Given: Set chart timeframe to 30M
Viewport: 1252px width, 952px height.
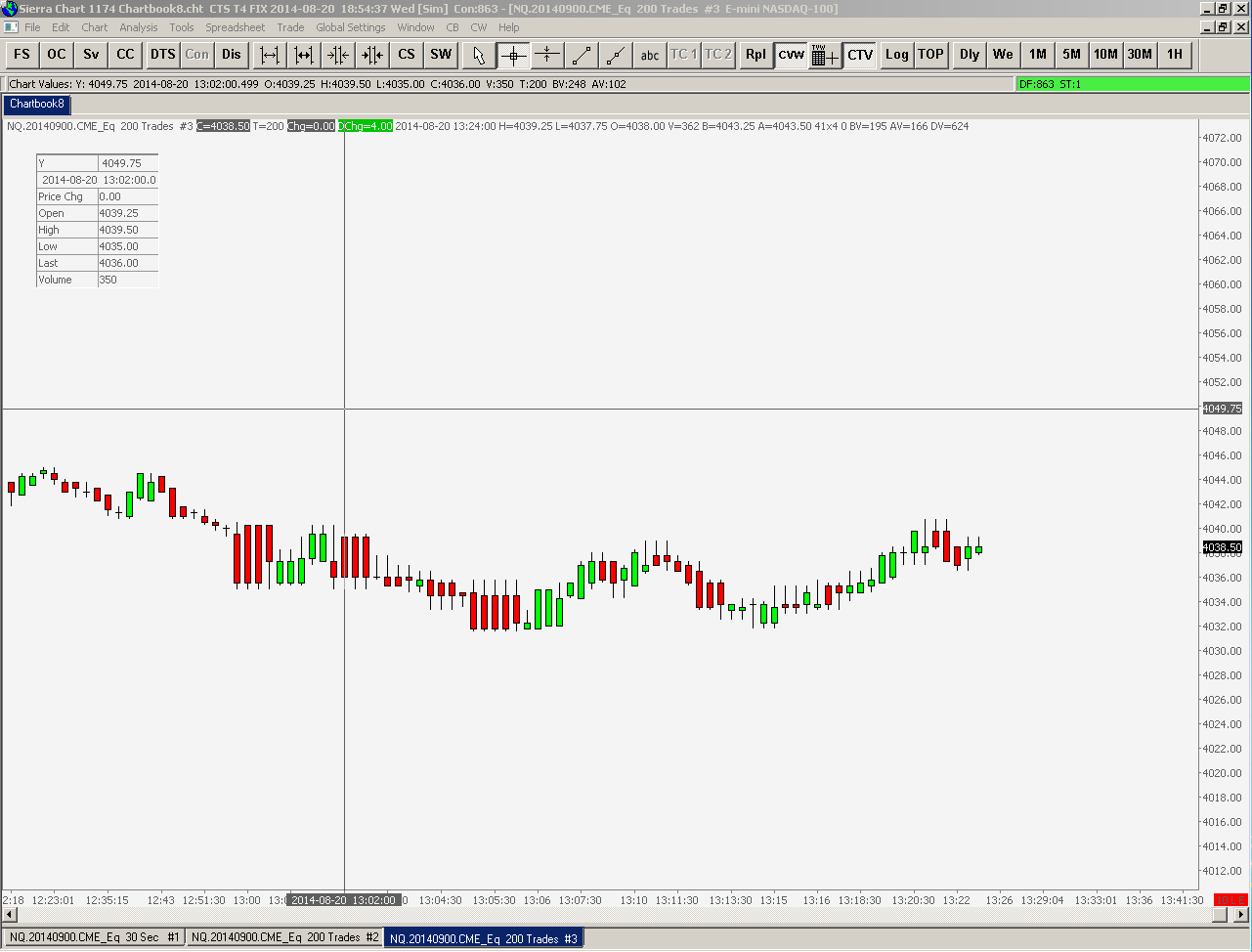Looking at the screenshot, I should pyautogui.click(x=1140, y=55).
